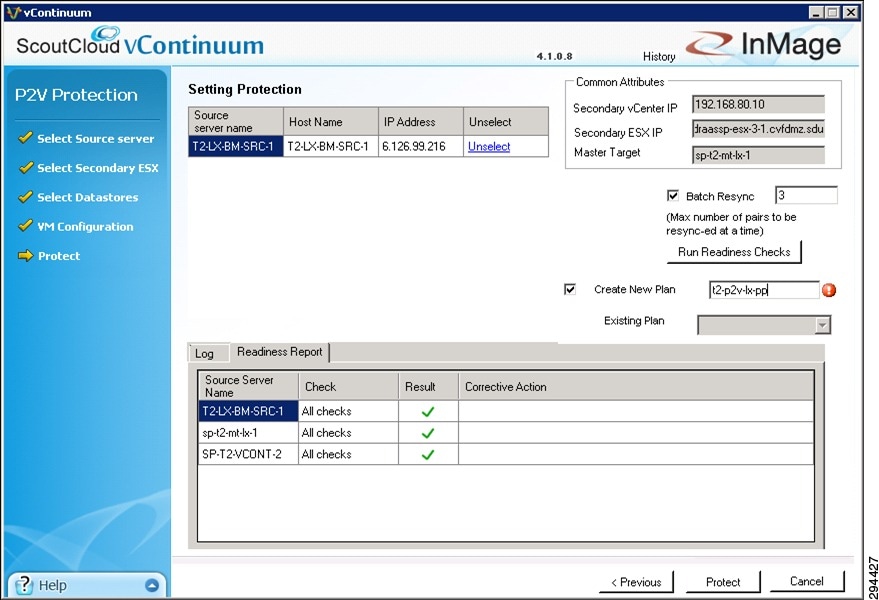Select the Select Source server step
The height and width of the screenshot is (600, 879).
[x=95, y=139]
